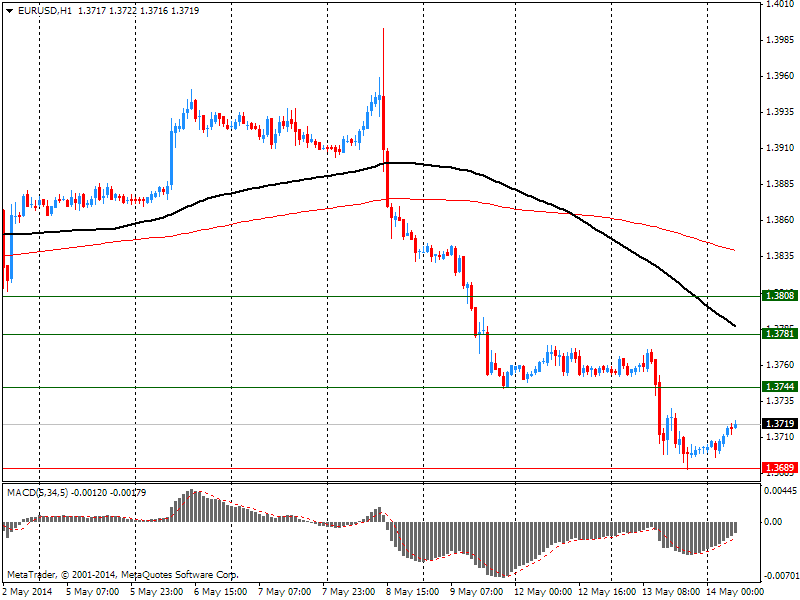The image size is (800, 600).
Task: Click the 1.3710 price scale value
Action: coord(781,437)
